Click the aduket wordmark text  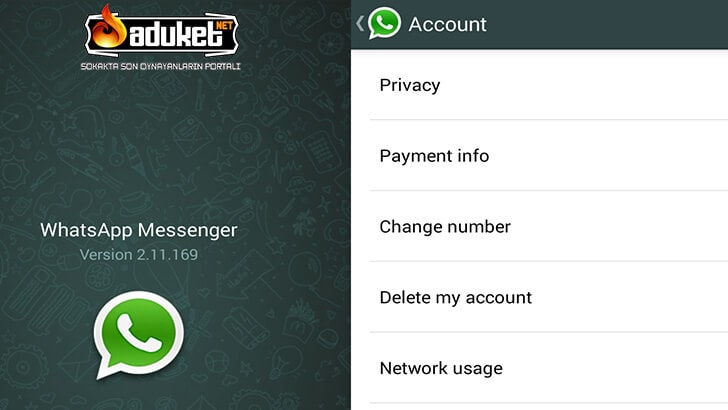pos(176,34)
